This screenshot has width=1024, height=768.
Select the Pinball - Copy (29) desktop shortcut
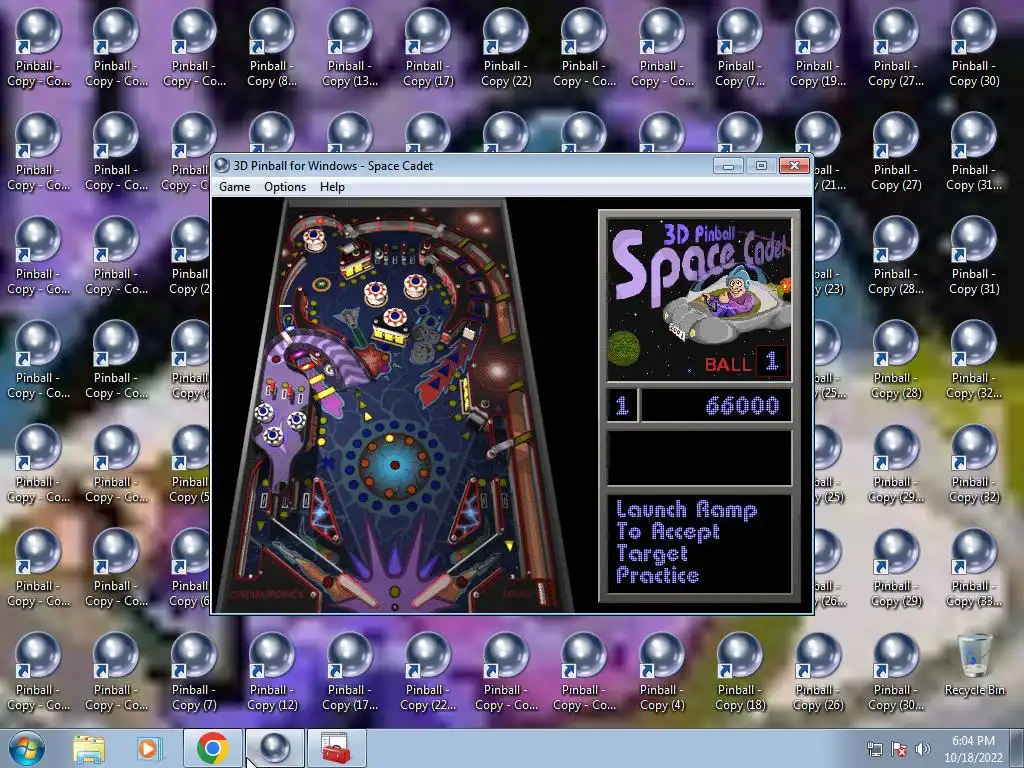[x=896, y=568]
